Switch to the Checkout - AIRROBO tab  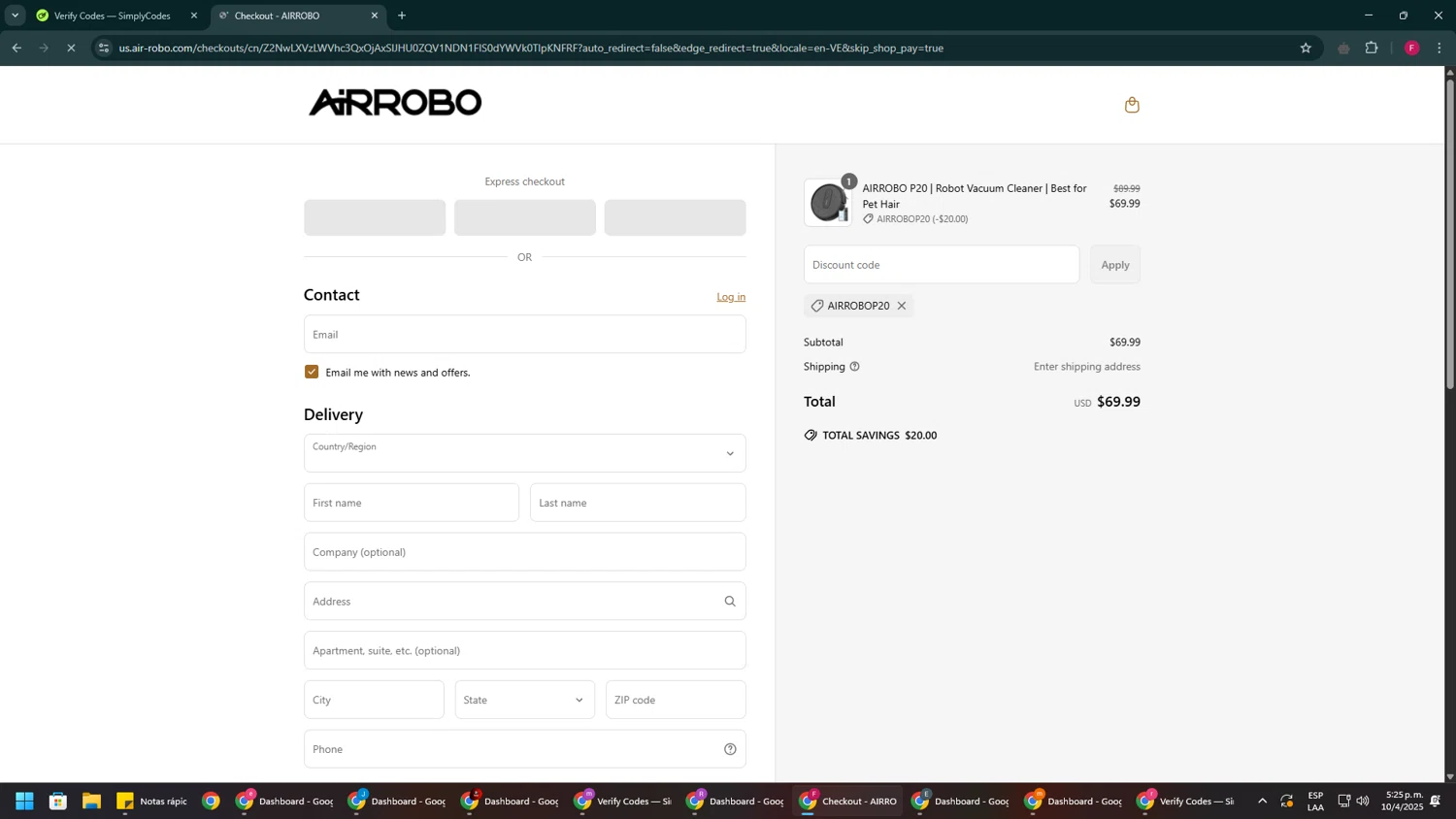296,16
